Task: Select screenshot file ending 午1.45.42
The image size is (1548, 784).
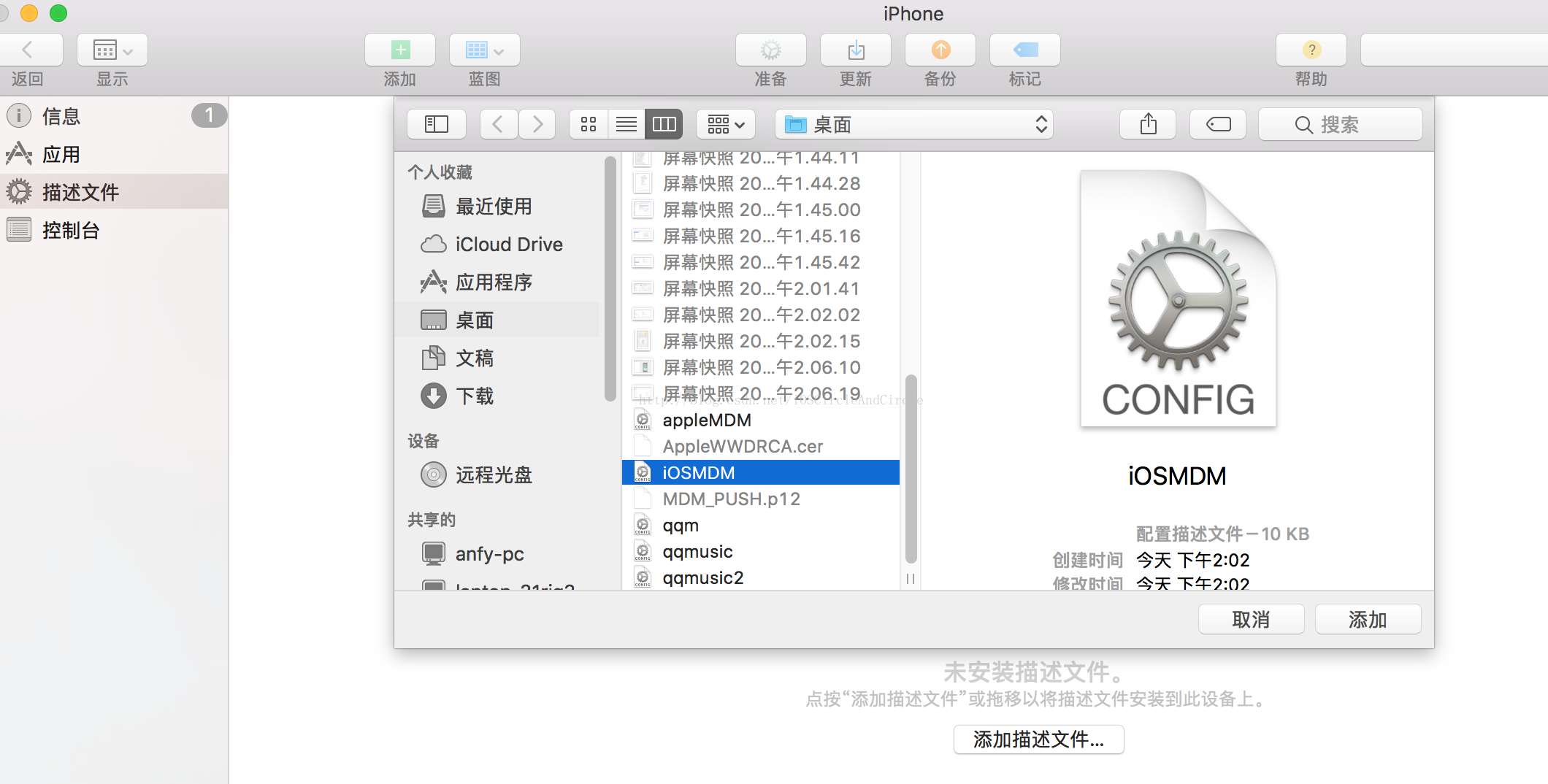Action: coord(761,263)
